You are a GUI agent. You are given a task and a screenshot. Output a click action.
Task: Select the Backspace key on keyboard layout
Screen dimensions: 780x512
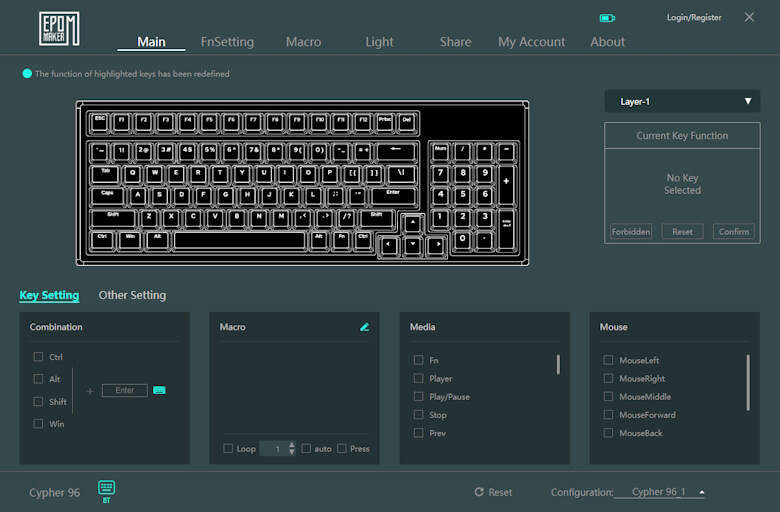[x=396, y=151]
